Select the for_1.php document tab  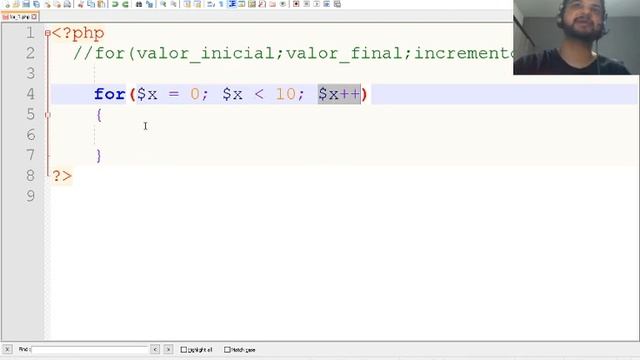tap(19, 17)
